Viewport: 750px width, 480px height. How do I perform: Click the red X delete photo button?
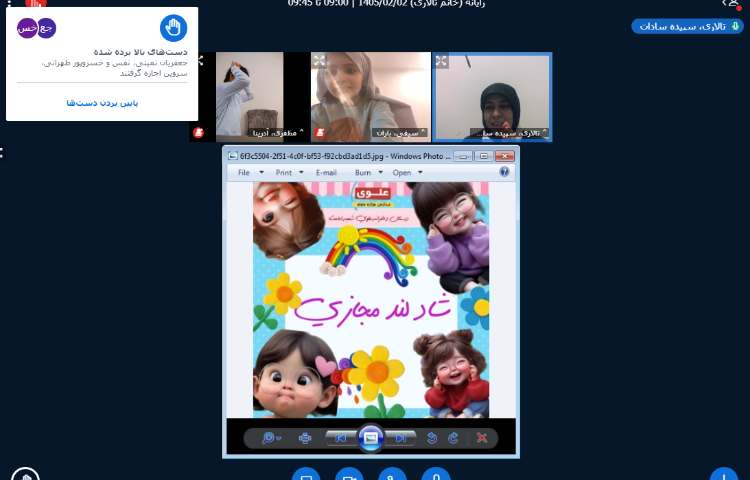click(x=482, y=438)
